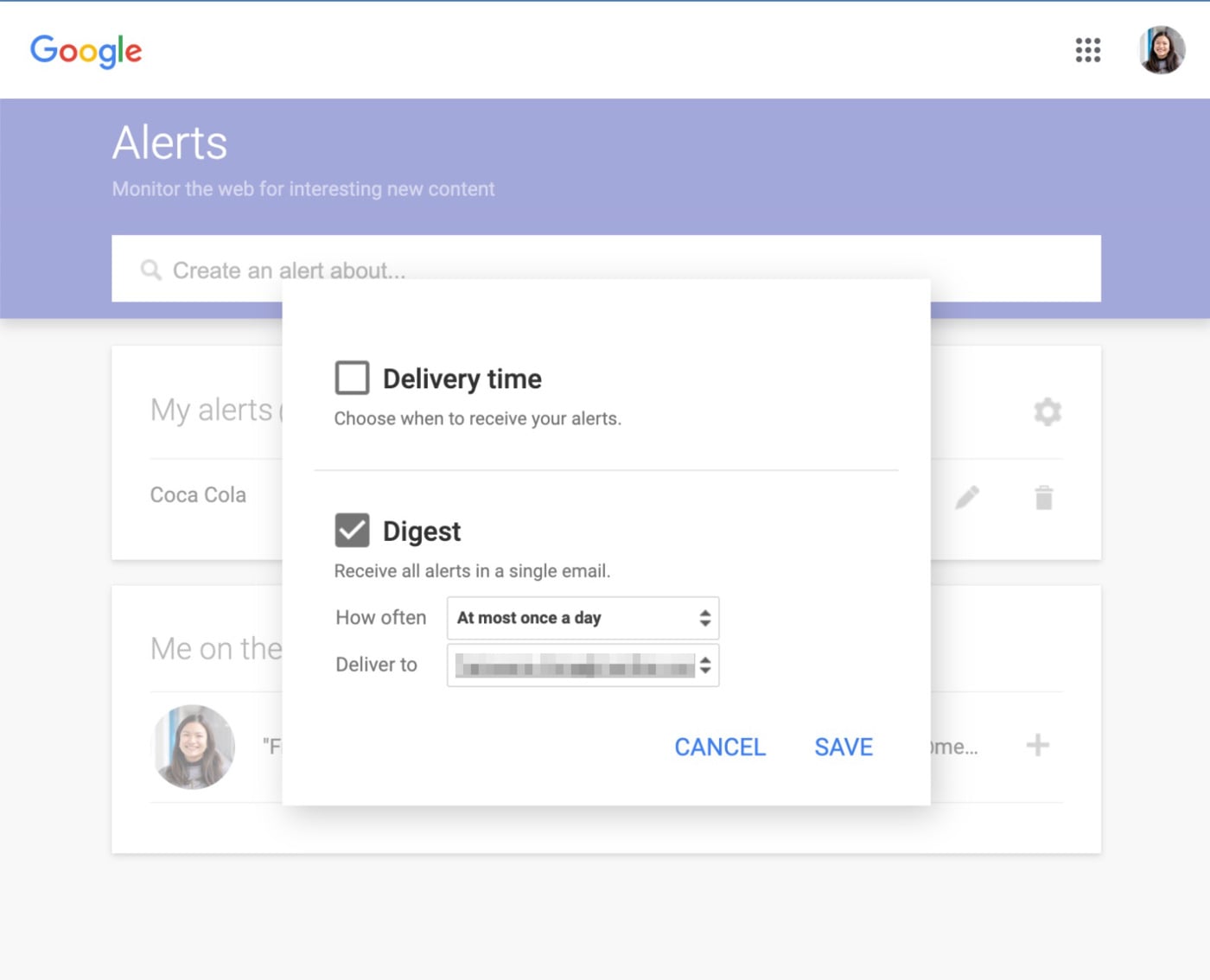
Task: Expand the 'At most once a day' selector
Action: point(583,618)
